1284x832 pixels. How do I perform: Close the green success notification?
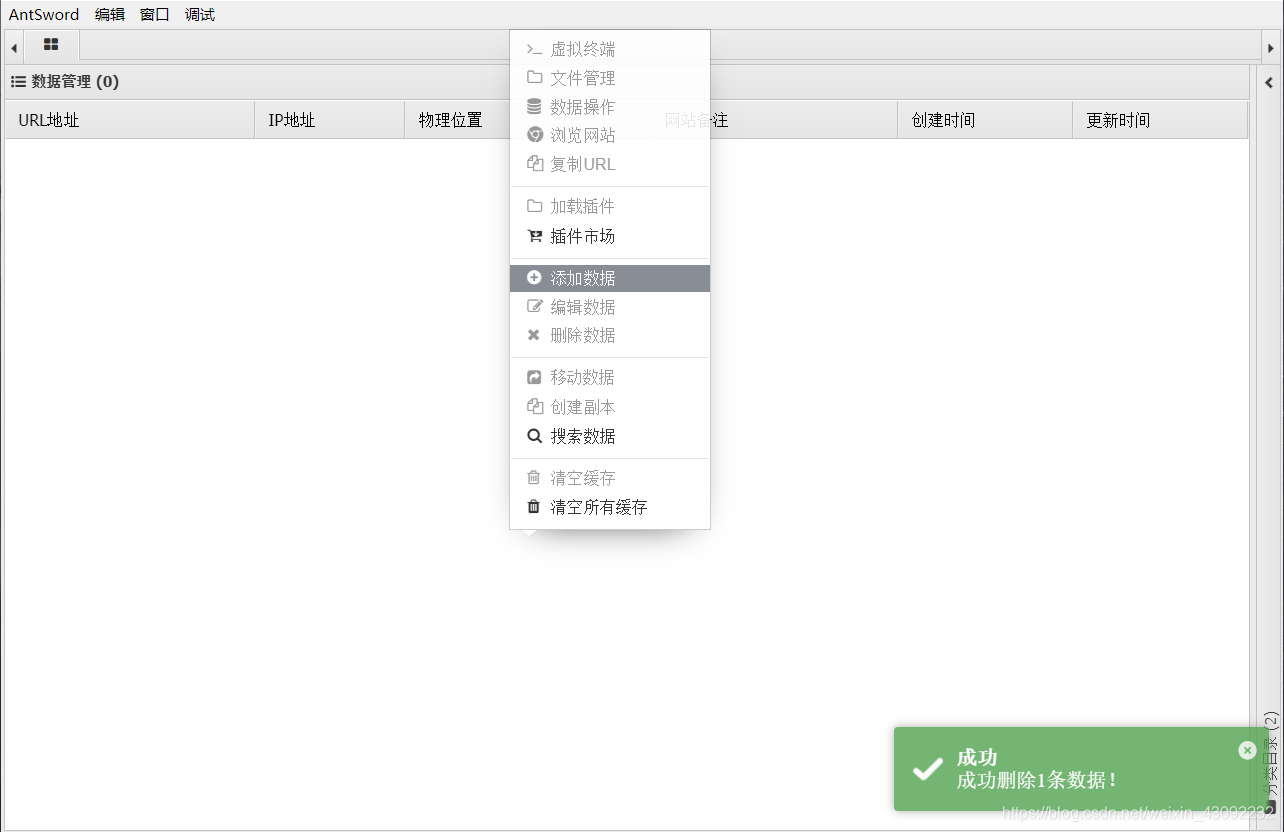1247,750
